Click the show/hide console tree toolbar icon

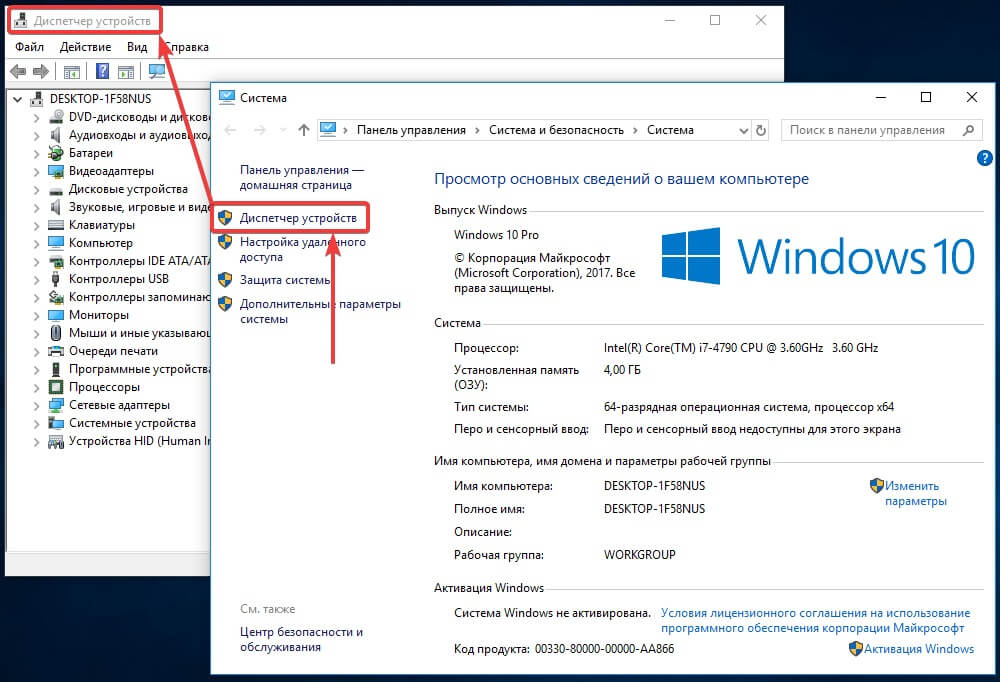point(71,71)
